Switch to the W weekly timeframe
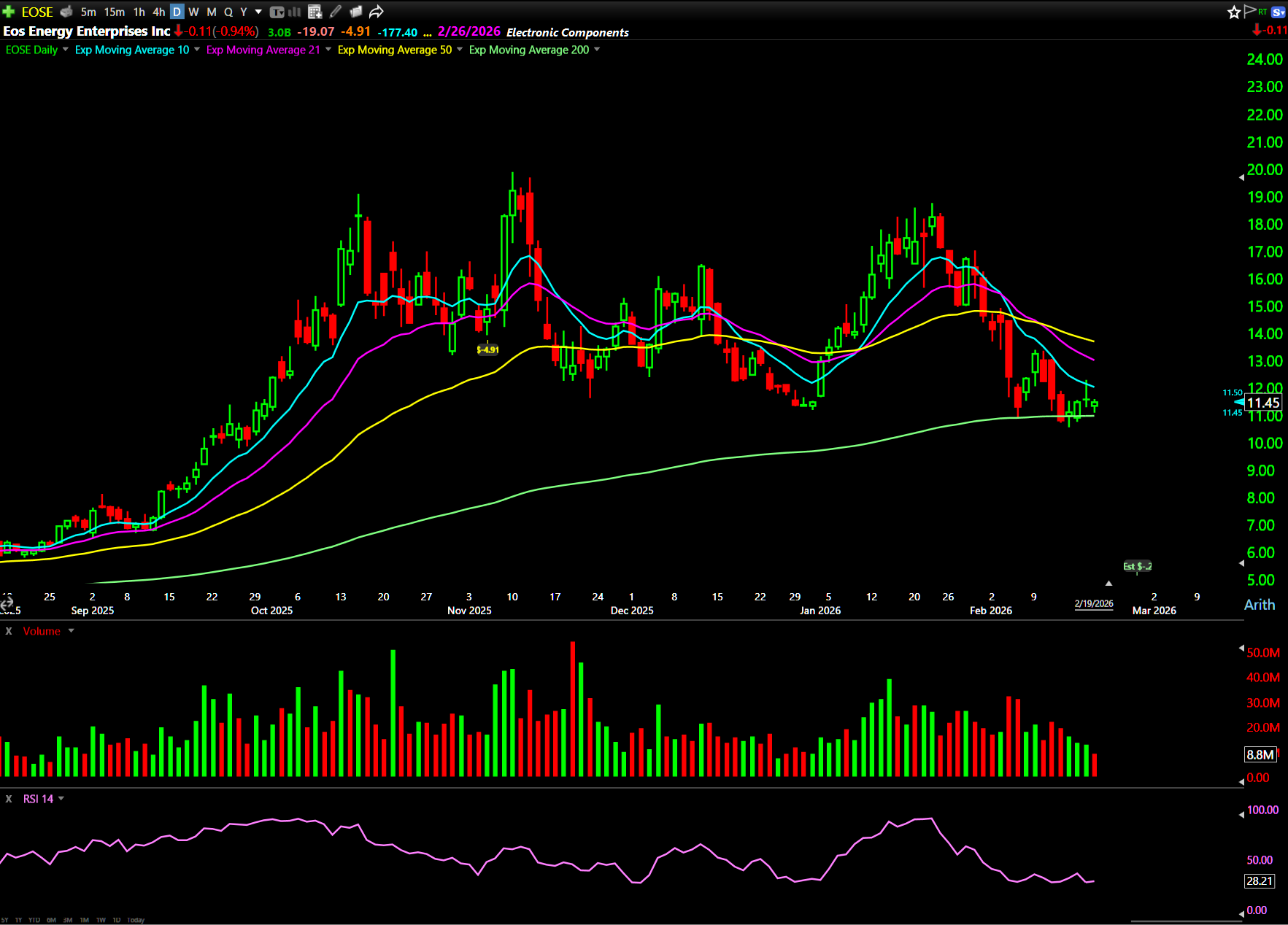Screen dimensions: 1288x925 tap(193, 12)
